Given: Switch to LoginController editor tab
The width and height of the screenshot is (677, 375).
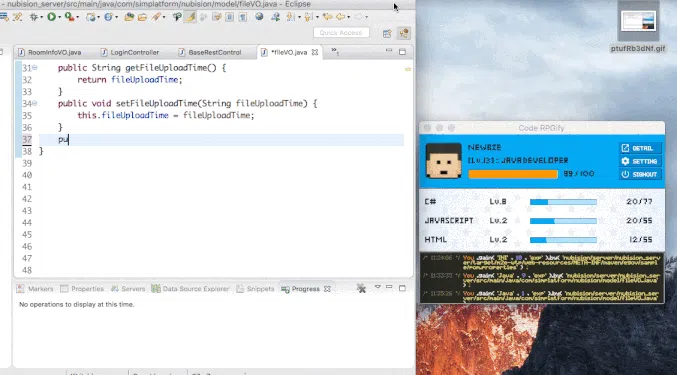Looking at the screenshot, I should pyautogui.click(x=130, y=52).
